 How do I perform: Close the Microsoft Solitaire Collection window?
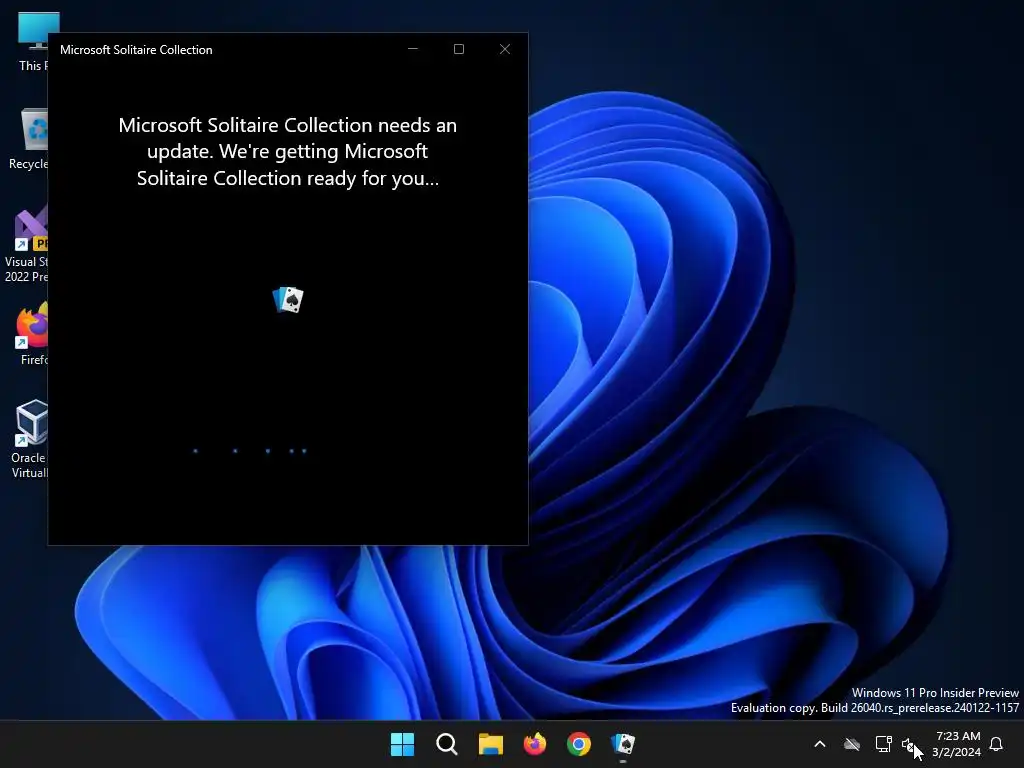(x=505, y=49)
